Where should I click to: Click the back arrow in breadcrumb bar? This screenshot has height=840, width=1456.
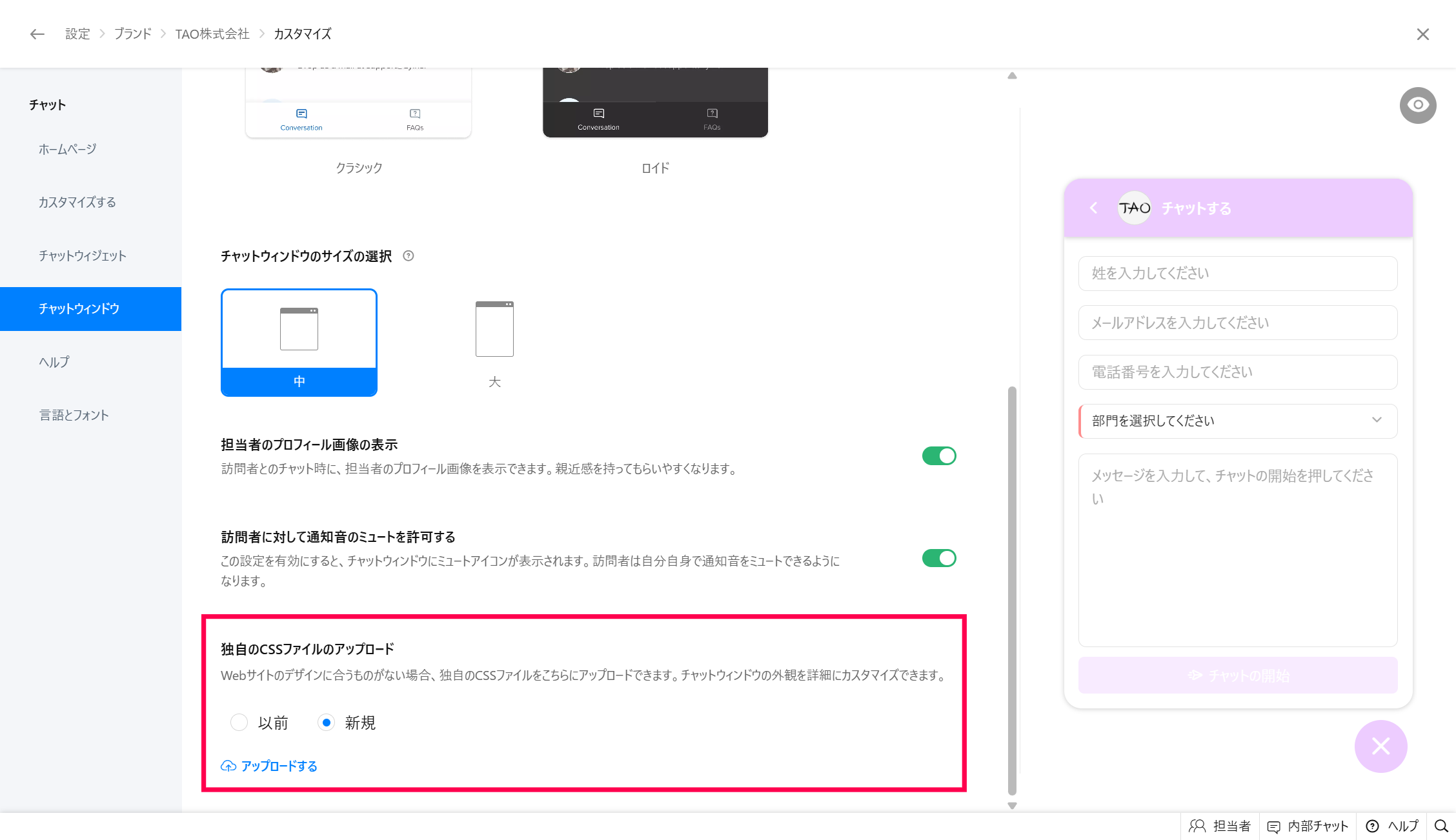coord(37,34)
